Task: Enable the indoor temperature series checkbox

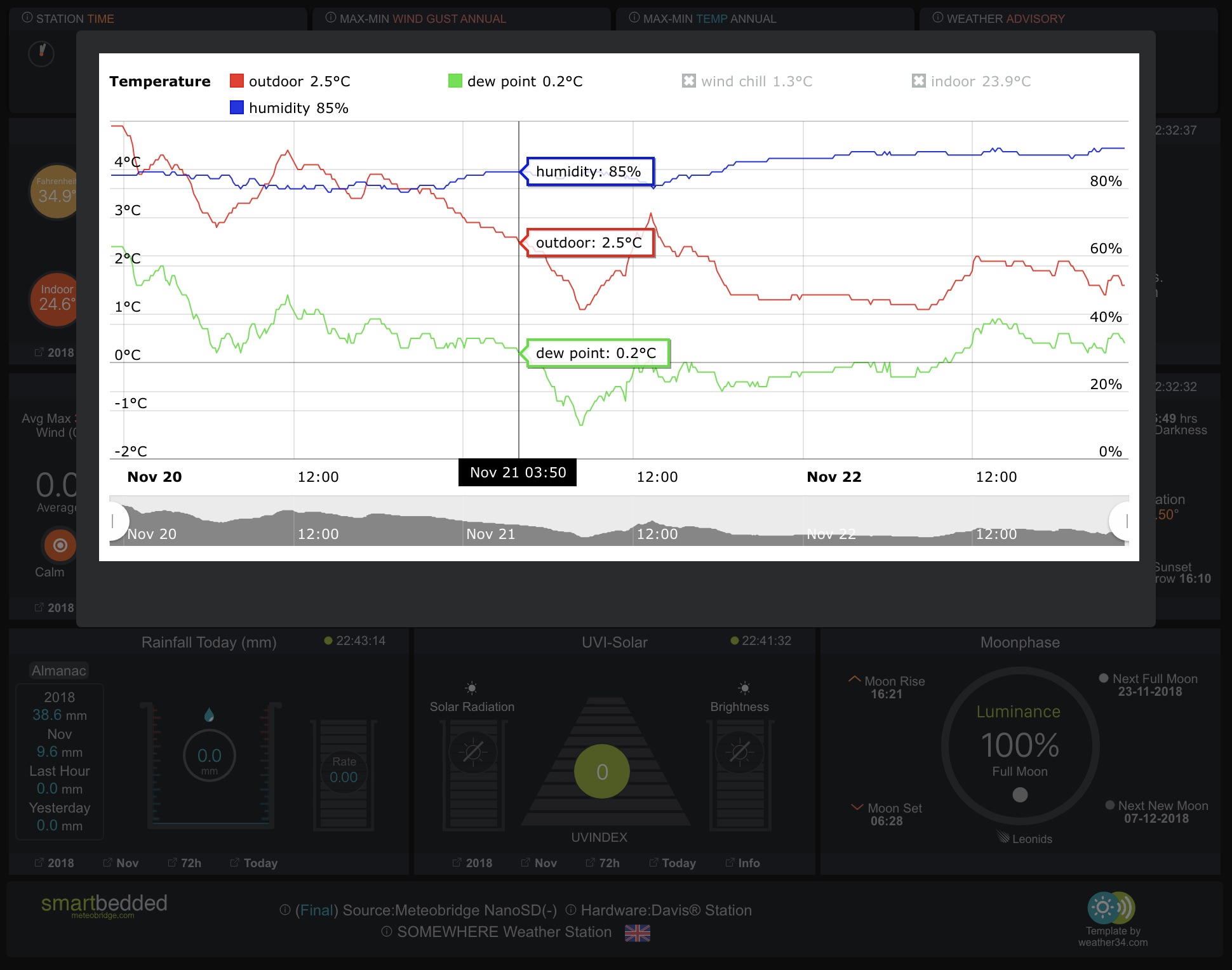Action: (x=919, y=81)
